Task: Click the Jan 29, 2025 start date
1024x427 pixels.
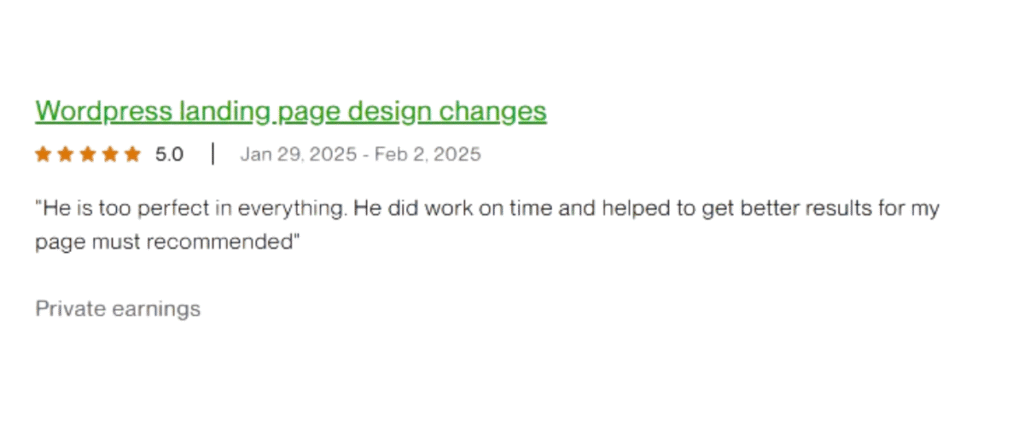Action: pyautogui.click(x=298, y=155)
